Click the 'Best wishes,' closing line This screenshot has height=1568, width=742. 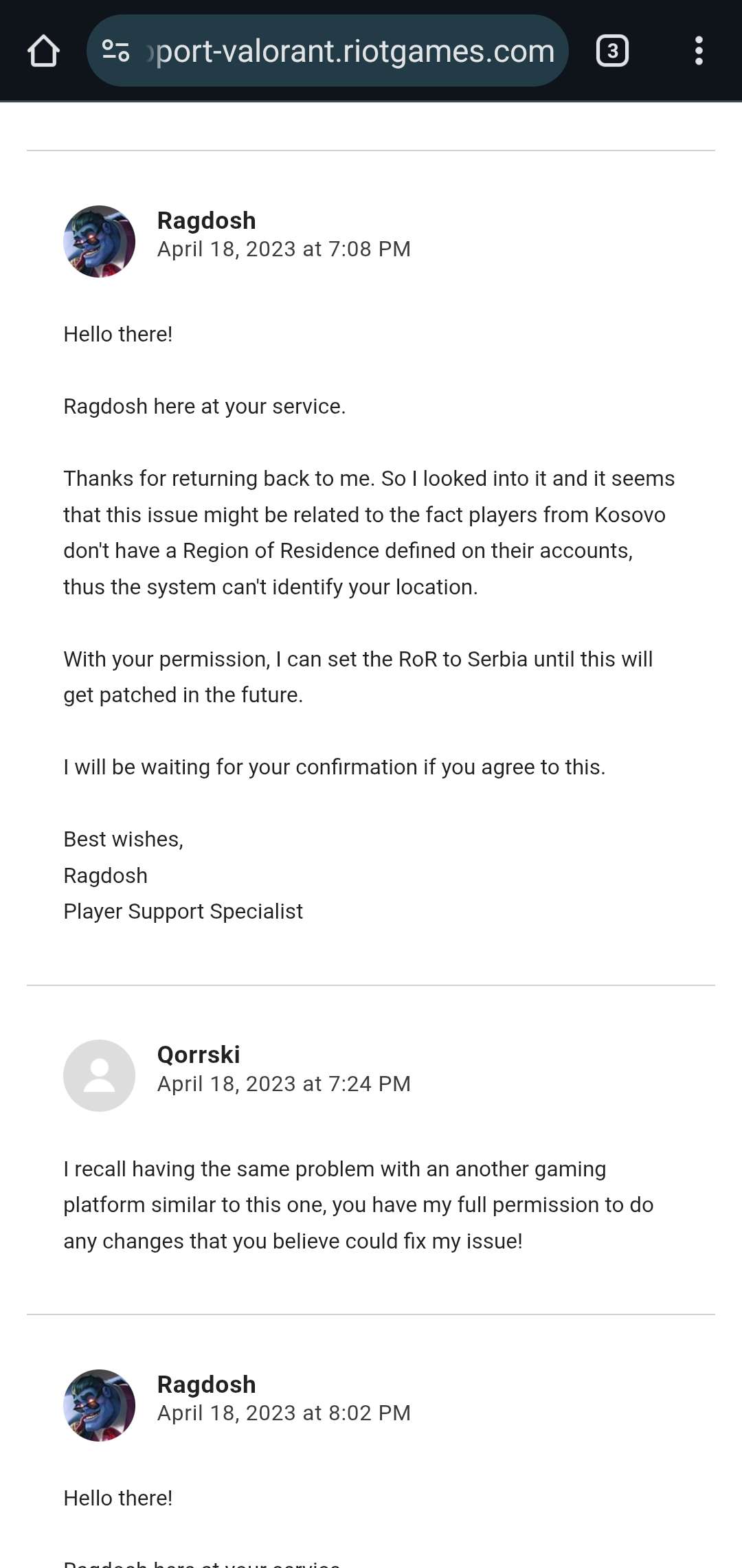123,839
